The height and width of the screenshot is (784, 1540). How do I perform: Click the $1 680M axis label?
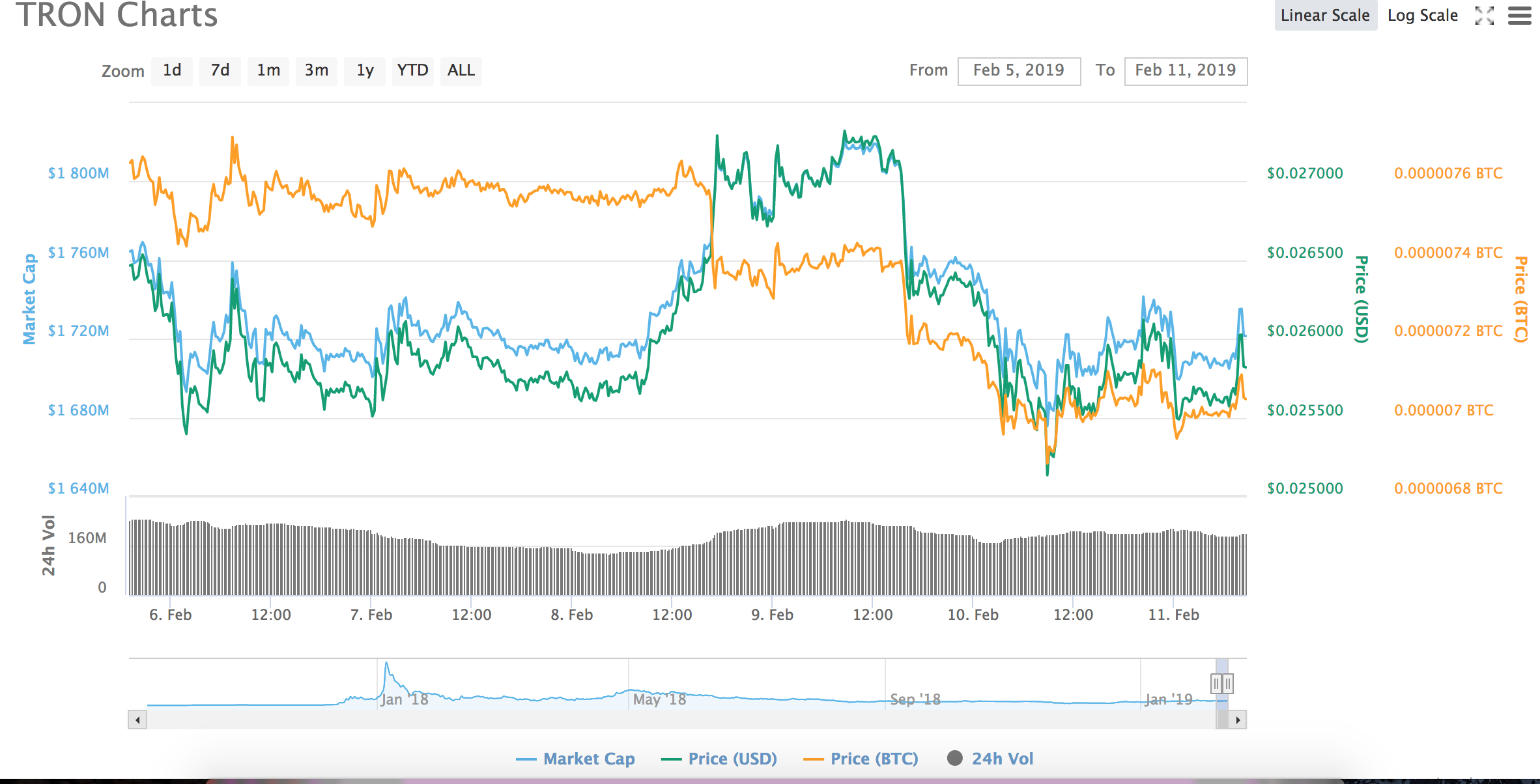[78, 410]
